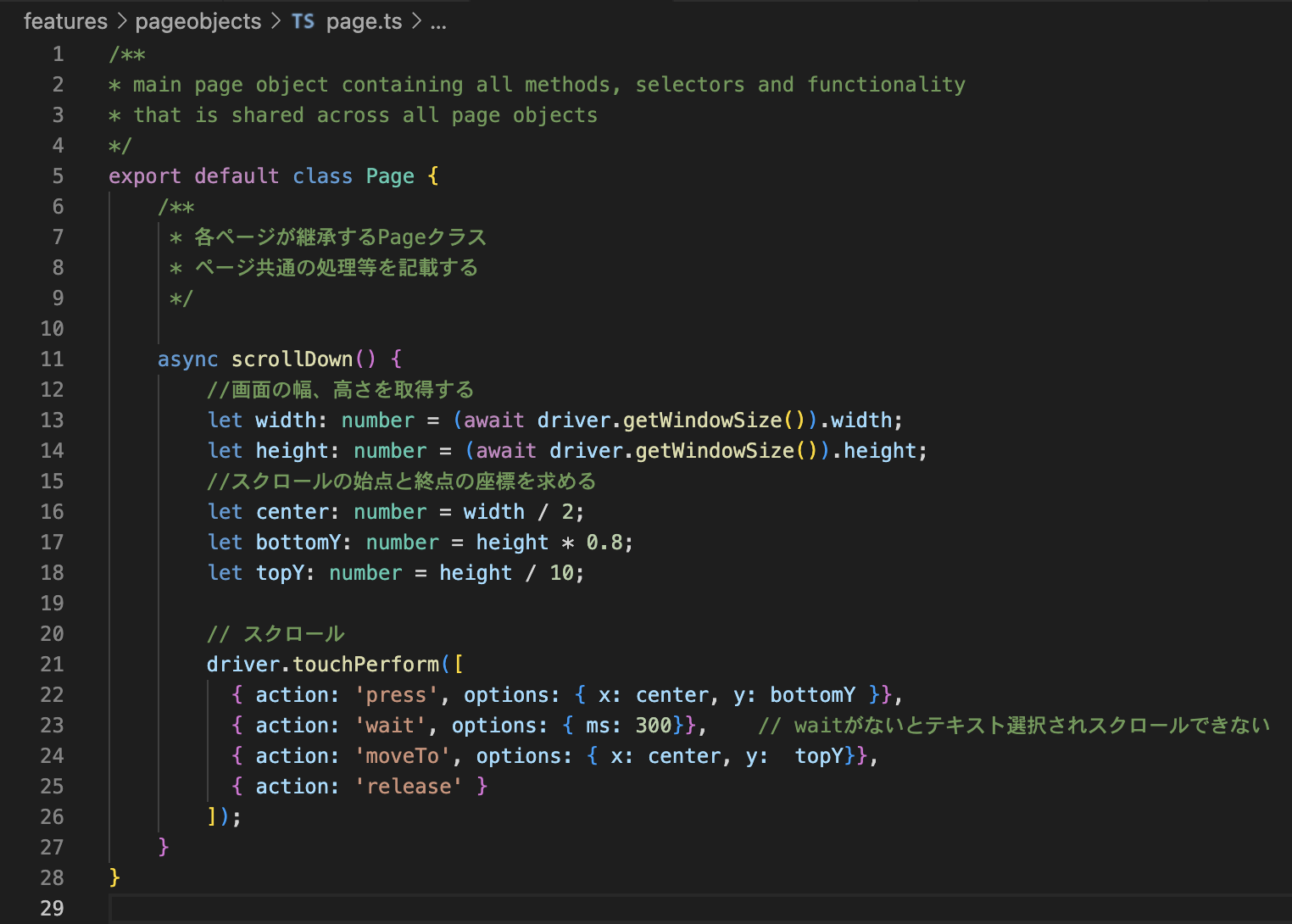Click the '// スクロール' comment on line 20

tap(276, 634)
